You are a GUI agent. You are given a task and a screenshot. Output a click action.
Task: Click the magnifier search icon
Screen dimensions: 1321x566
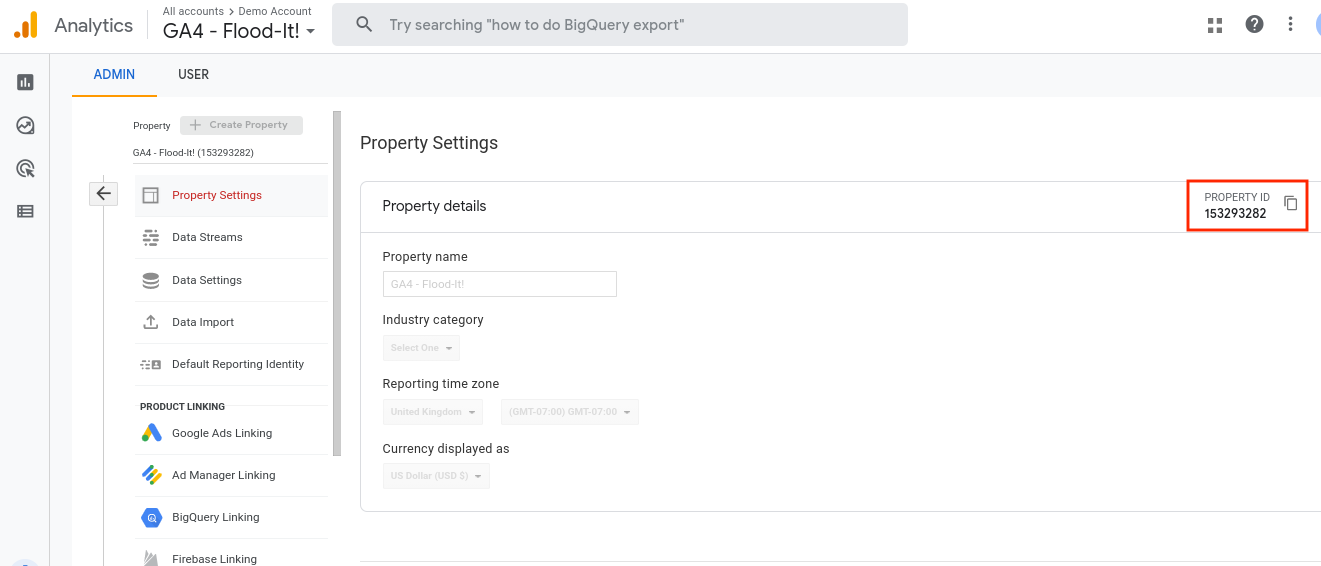[365, 24]
